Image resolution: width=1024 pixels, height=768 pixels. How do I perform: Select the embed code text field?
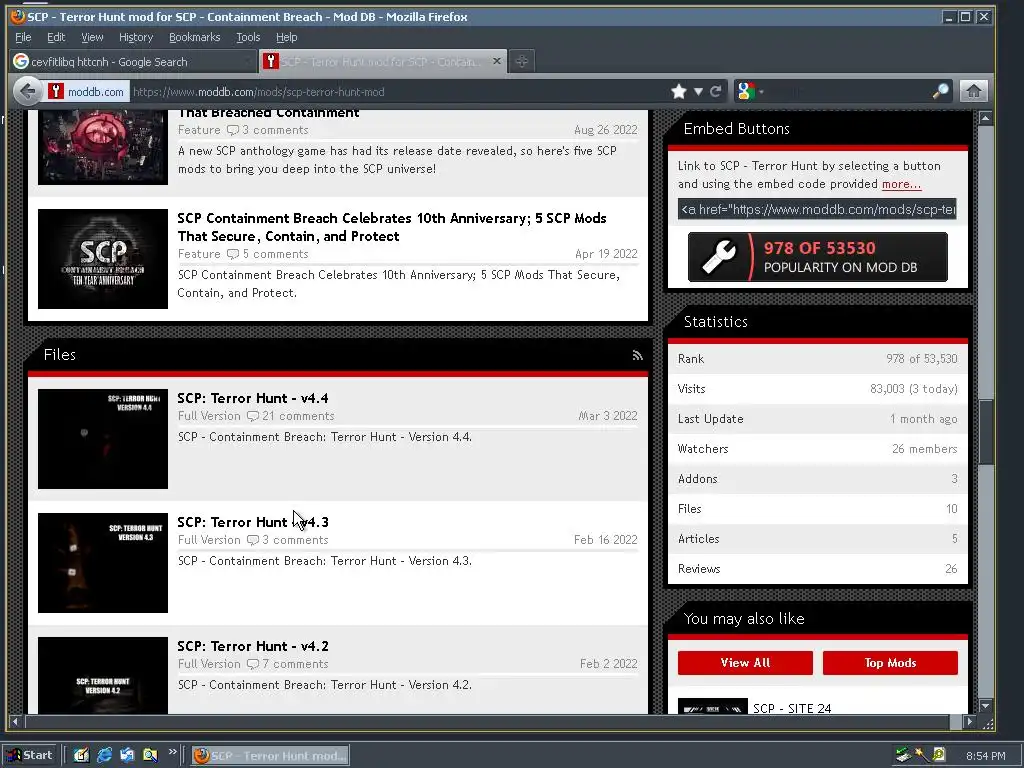[x=817, y=210]
